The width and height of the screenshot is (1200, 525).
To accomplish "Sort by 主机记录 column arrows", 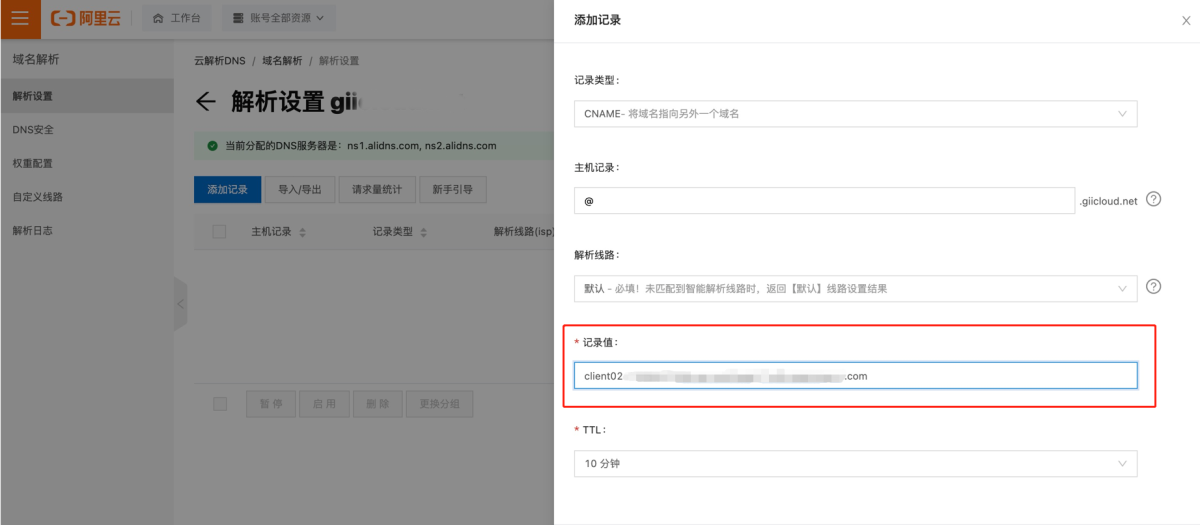I will point(303,232).
